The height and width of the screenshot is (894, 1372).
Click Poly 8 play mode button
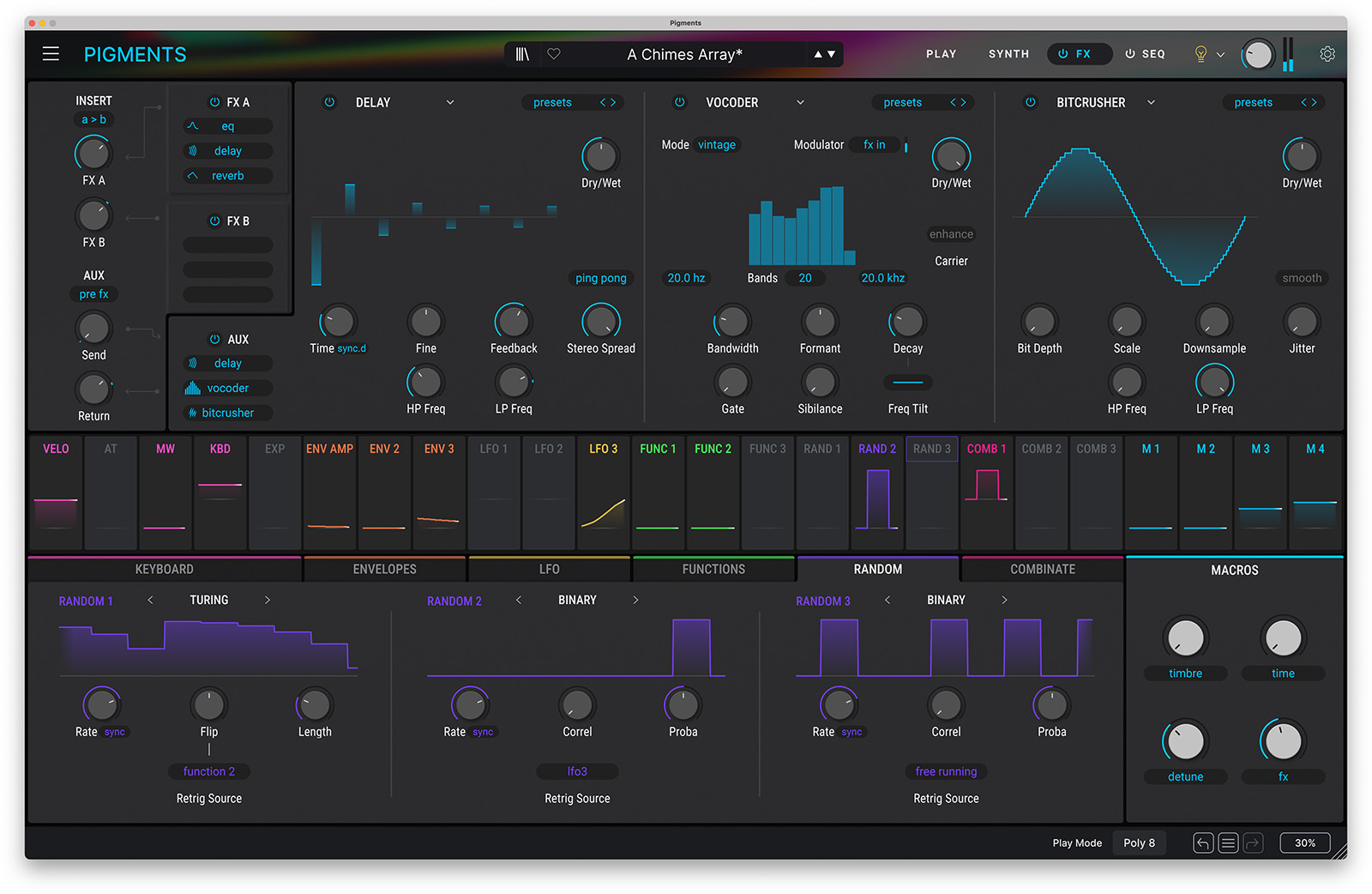[x=1139, y=843]
